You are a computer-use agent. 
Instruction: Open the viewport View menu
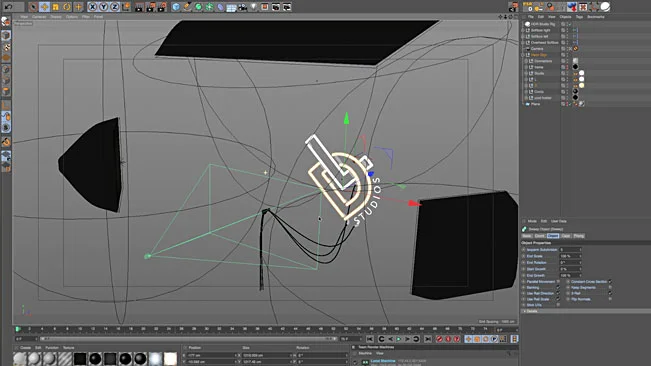[24, 17]
